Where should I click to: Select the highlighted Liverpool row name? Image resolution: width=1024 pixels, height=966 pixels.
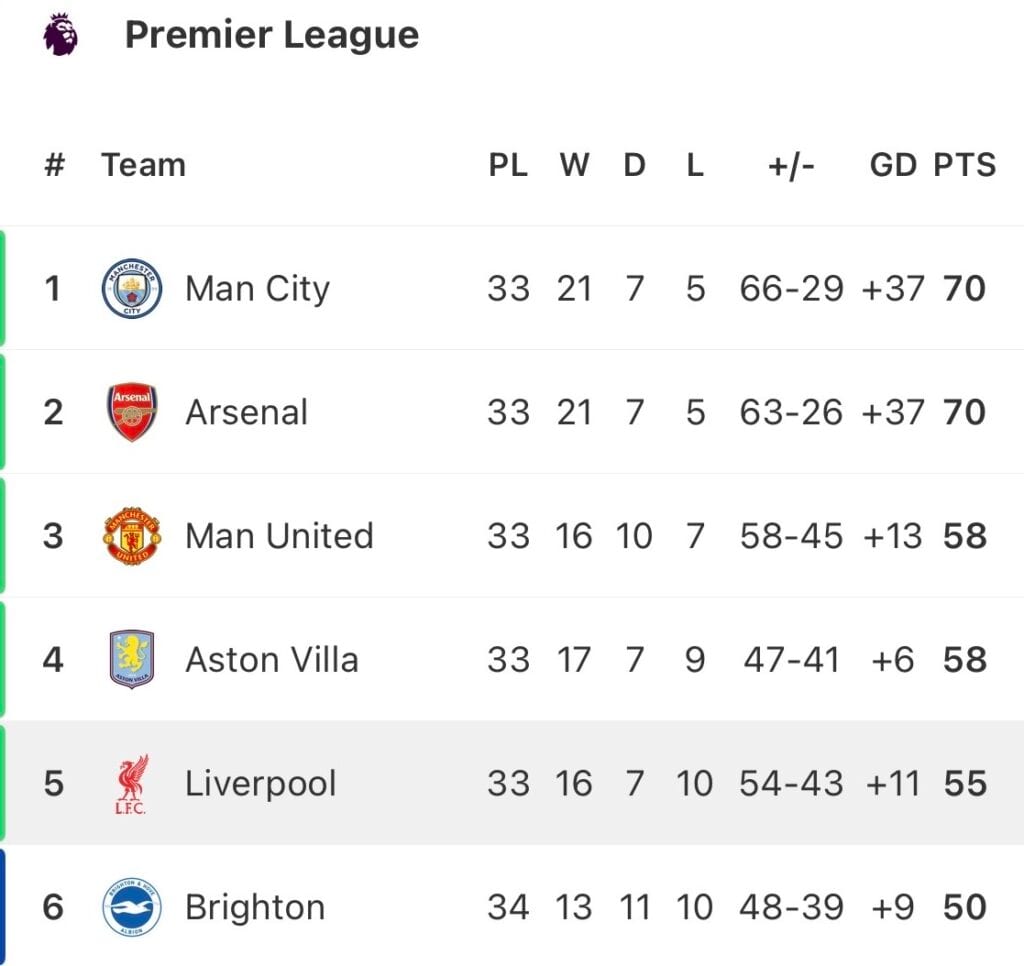pyautogui.click(x=261, y=784)
